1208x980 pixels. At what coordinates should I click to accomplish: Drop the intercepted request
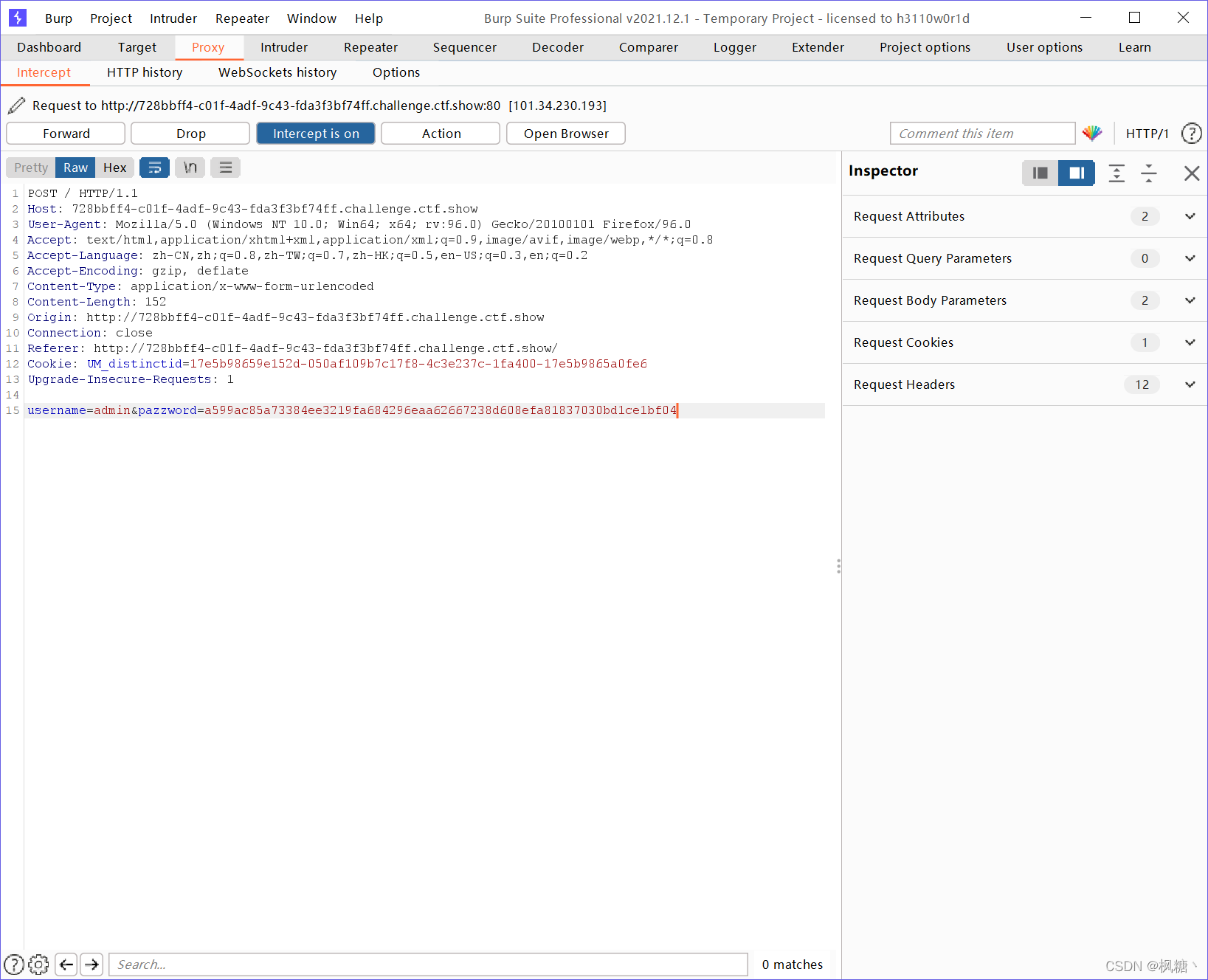pyautogui.click(x=190, y=134)
